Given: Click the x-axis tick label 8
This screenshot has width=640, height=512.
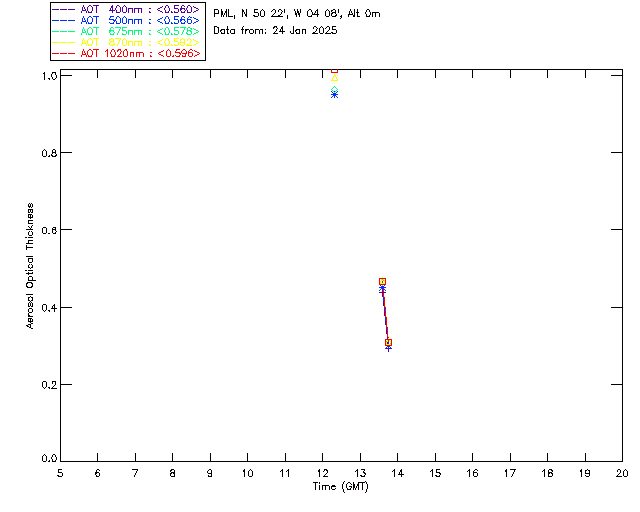Looking at the screenshot, I should 173,473.
